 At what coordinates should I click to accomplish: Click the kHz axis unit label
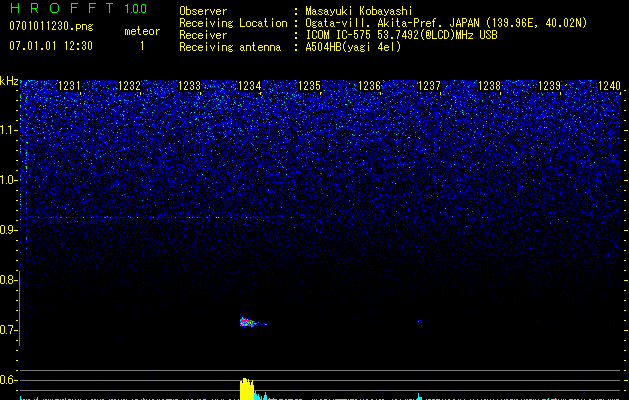pos(9,81)
